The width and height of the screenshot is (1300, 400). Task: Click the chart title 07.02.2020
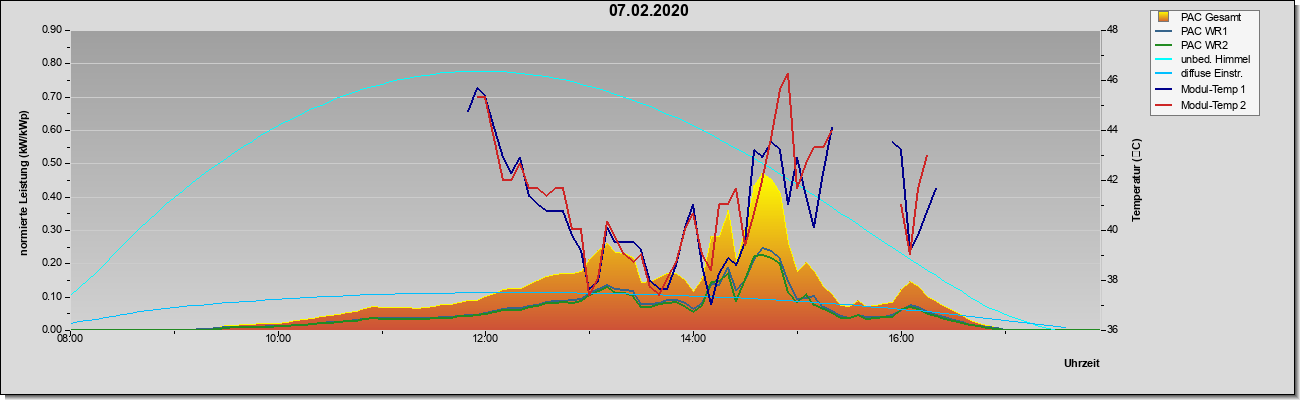649,11
